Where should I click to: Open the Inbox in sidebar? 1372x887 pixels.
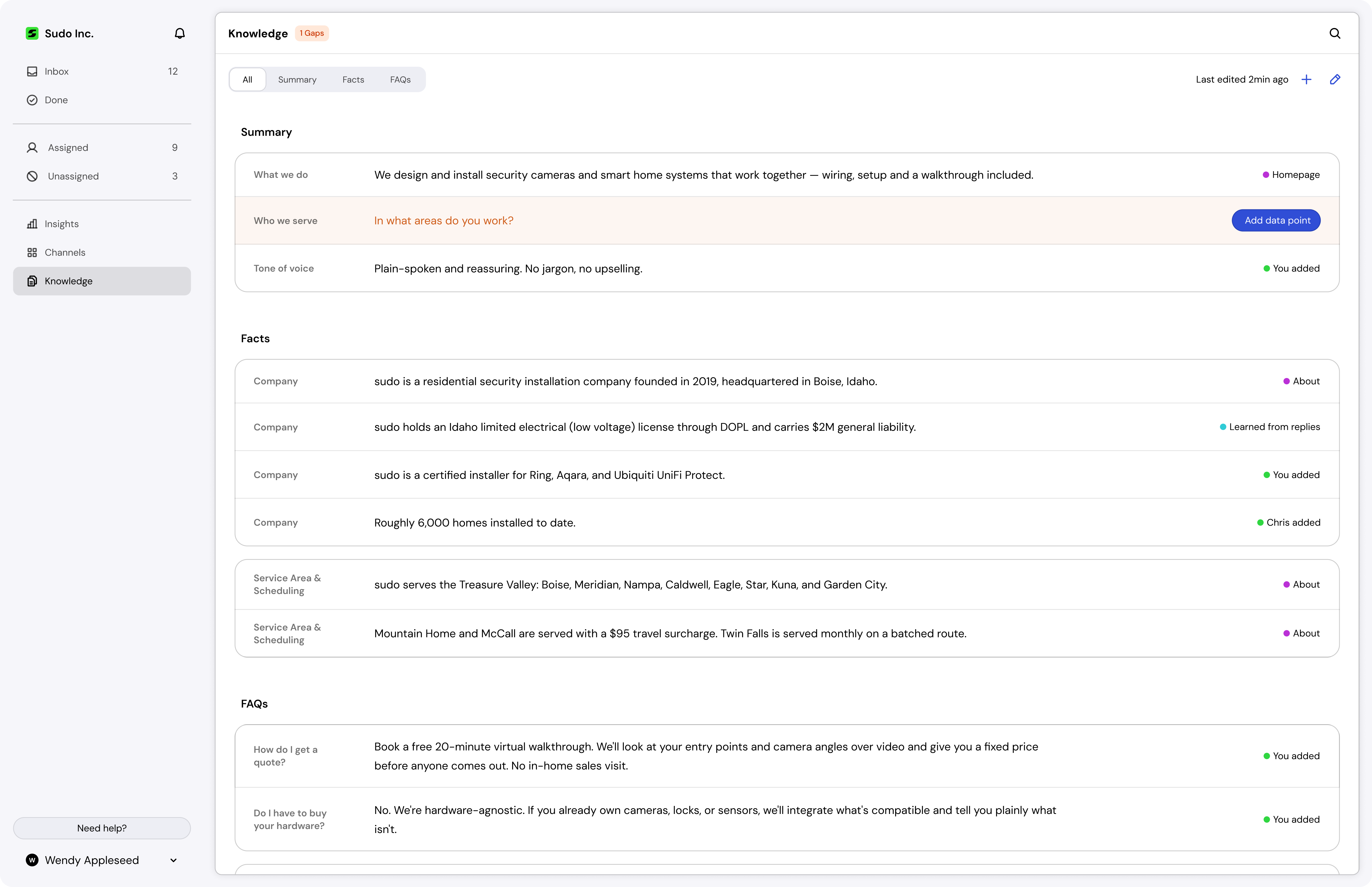pos(102,71)
